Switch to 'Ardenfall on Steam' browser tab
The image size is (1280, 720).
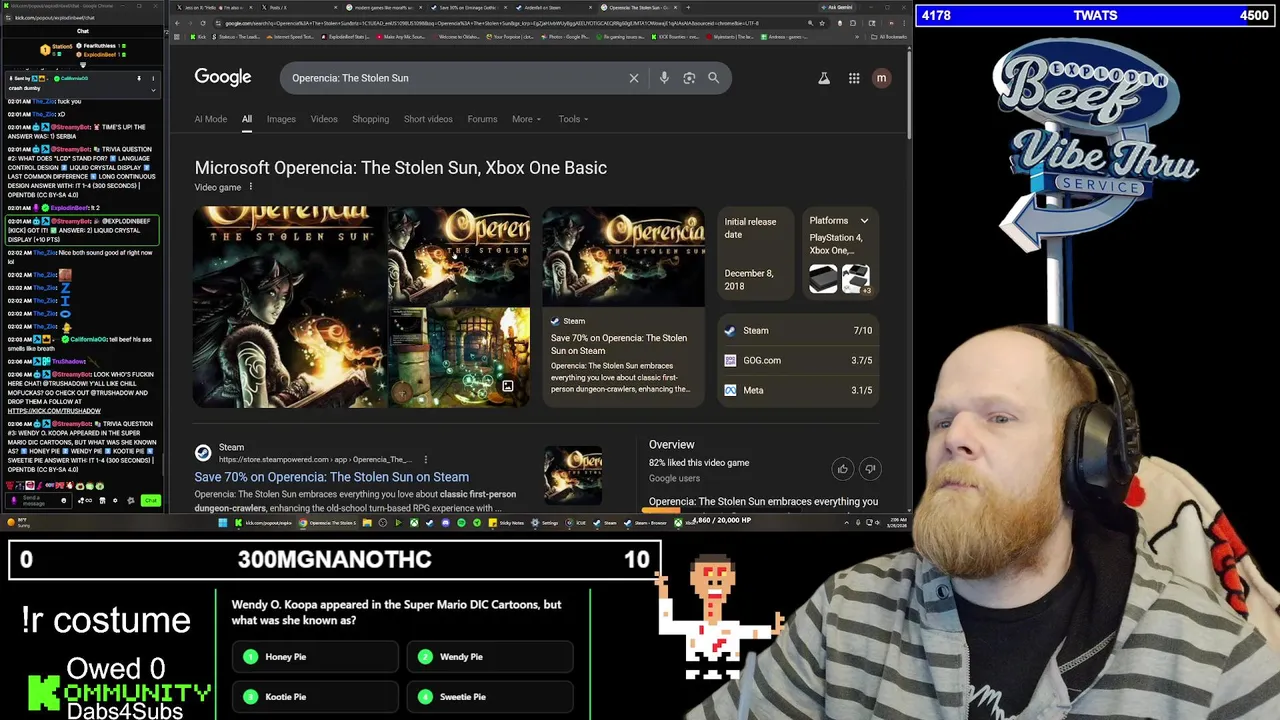(554, 7)
